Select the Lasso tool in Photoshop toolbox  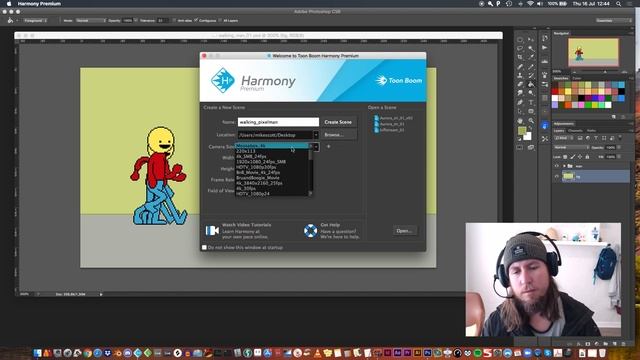click(x=520, y=48)
